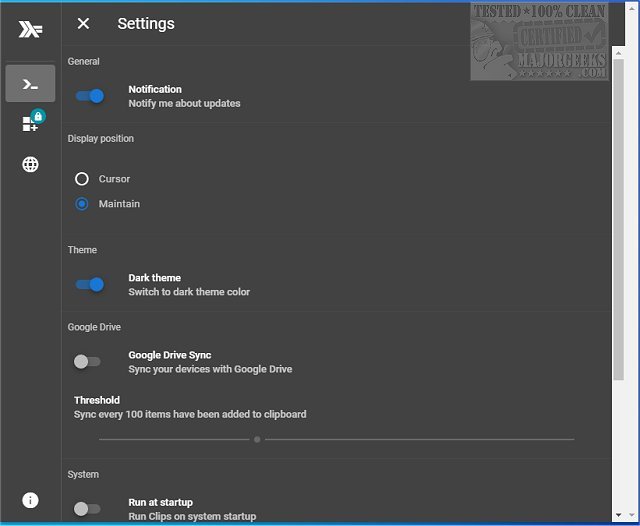640x526 pixels.
Task: Enable the Google Drive Sync switch
Action: (x=88, y=362)
